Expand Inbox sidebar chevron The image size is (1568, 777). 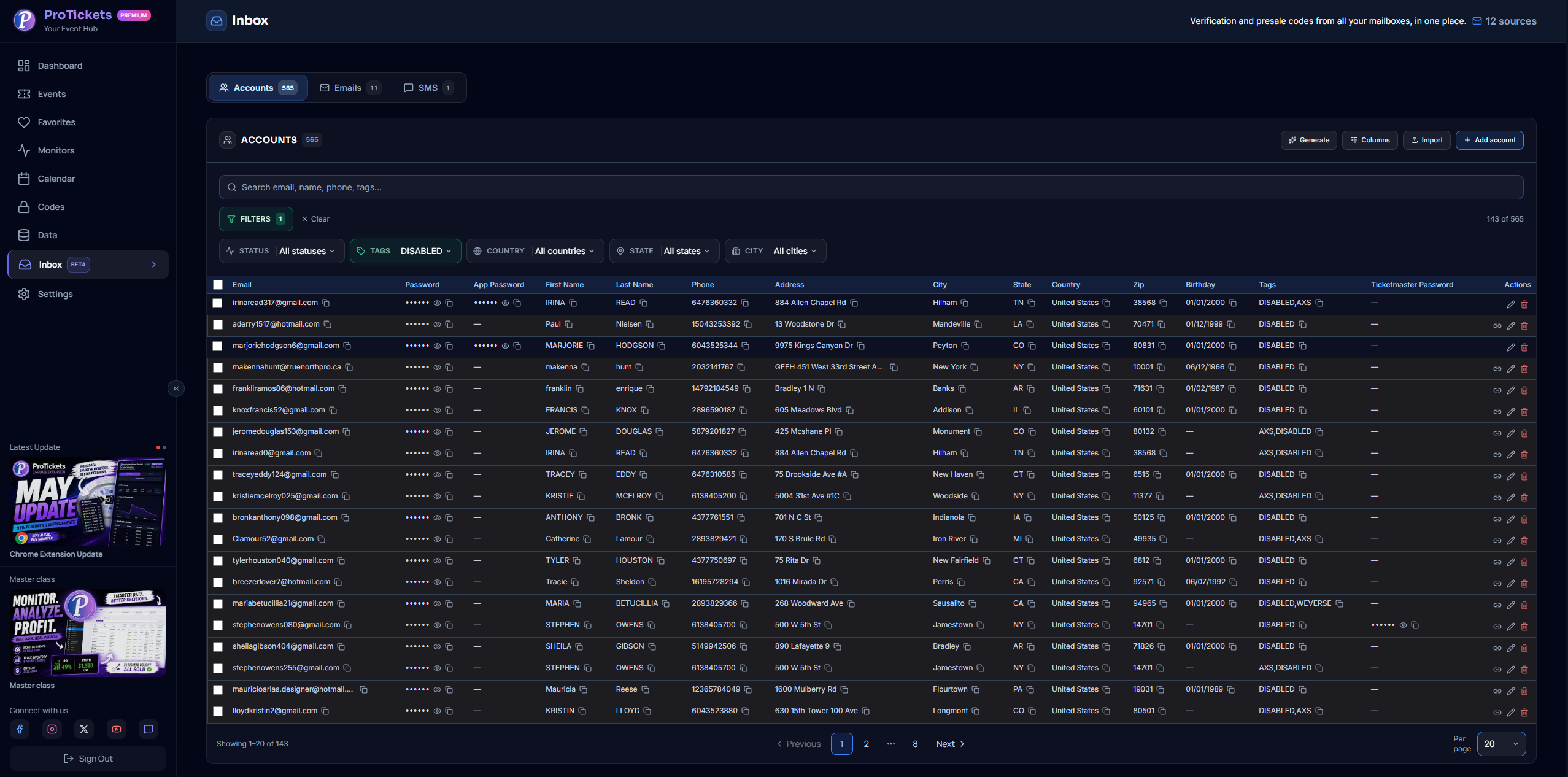[x=154, y=265]
